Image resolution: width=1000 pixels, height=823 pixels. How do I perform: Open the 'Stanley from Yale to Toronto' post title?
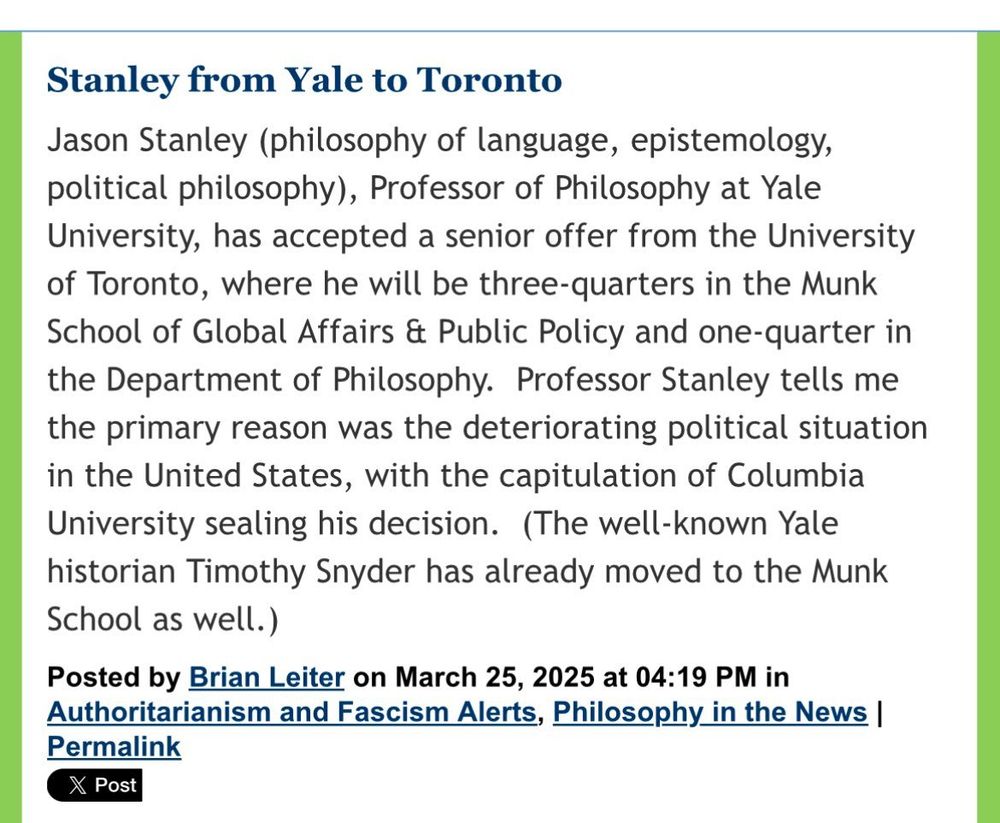tap(304, 80)
